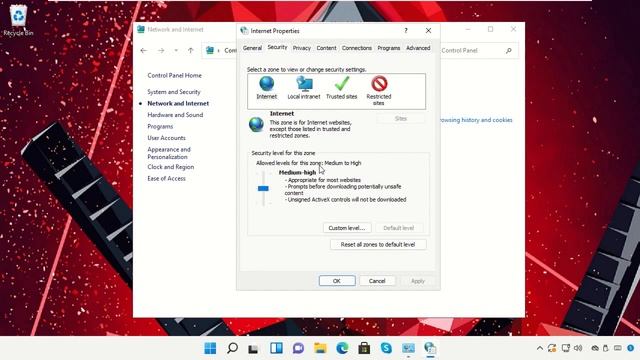The height and width of the screenshot is (360, 640).
Task: Switch to the Security tab
Action: [278, 47]
